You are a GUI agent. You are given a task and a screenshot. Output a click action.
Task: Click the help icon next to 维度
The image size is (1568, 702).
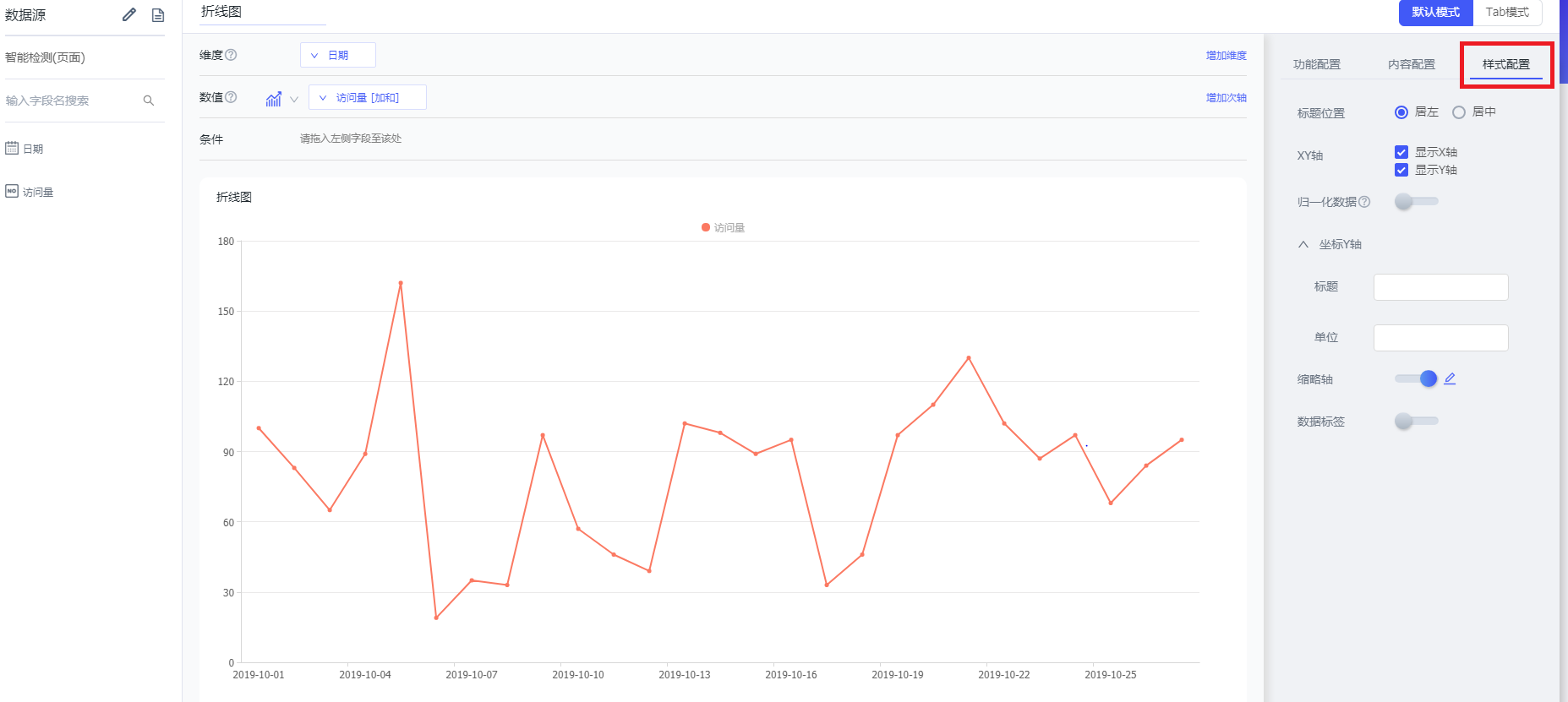pos(231,55)
